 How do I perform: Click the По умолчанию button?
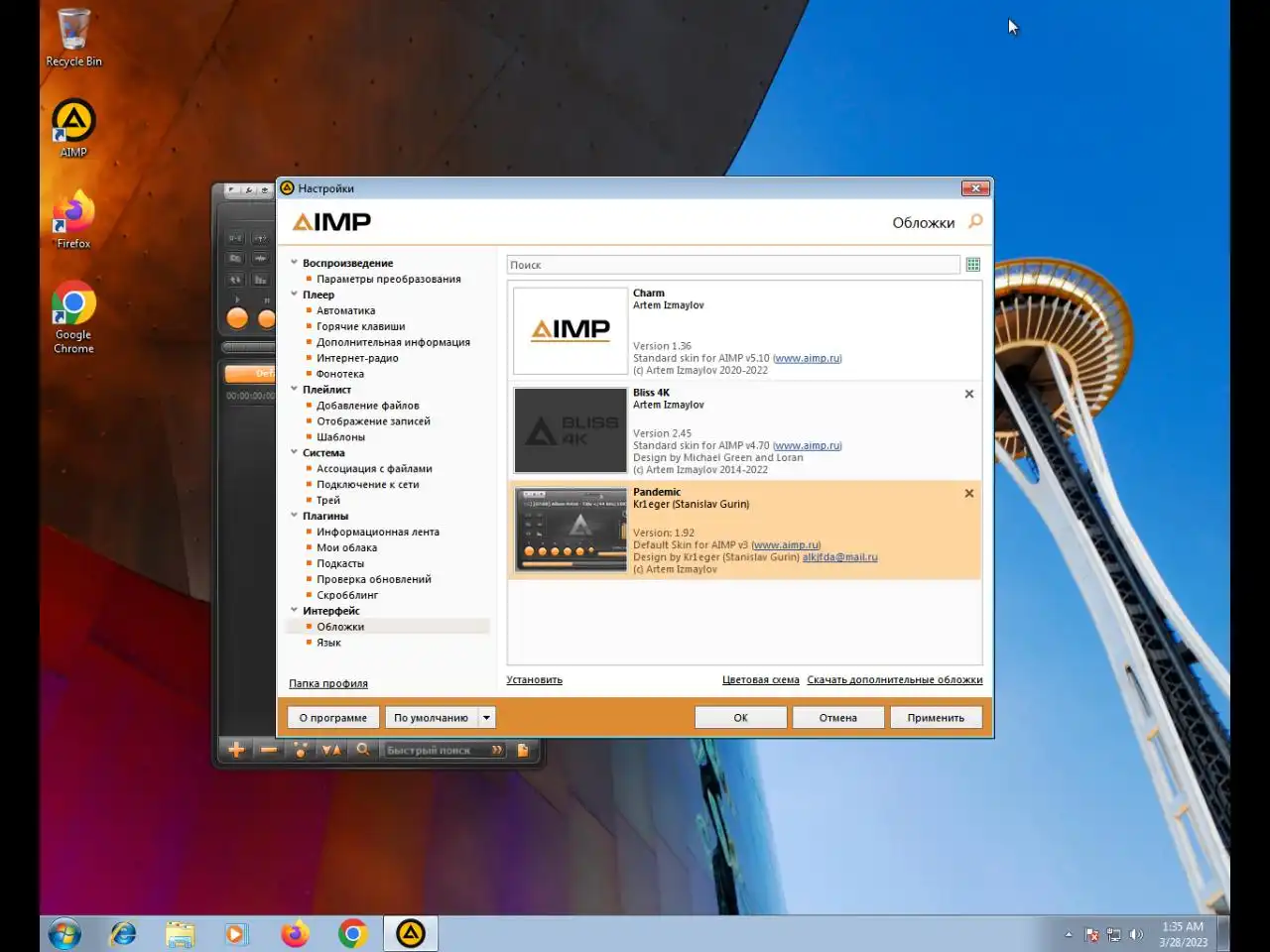[x=432, y=717]
